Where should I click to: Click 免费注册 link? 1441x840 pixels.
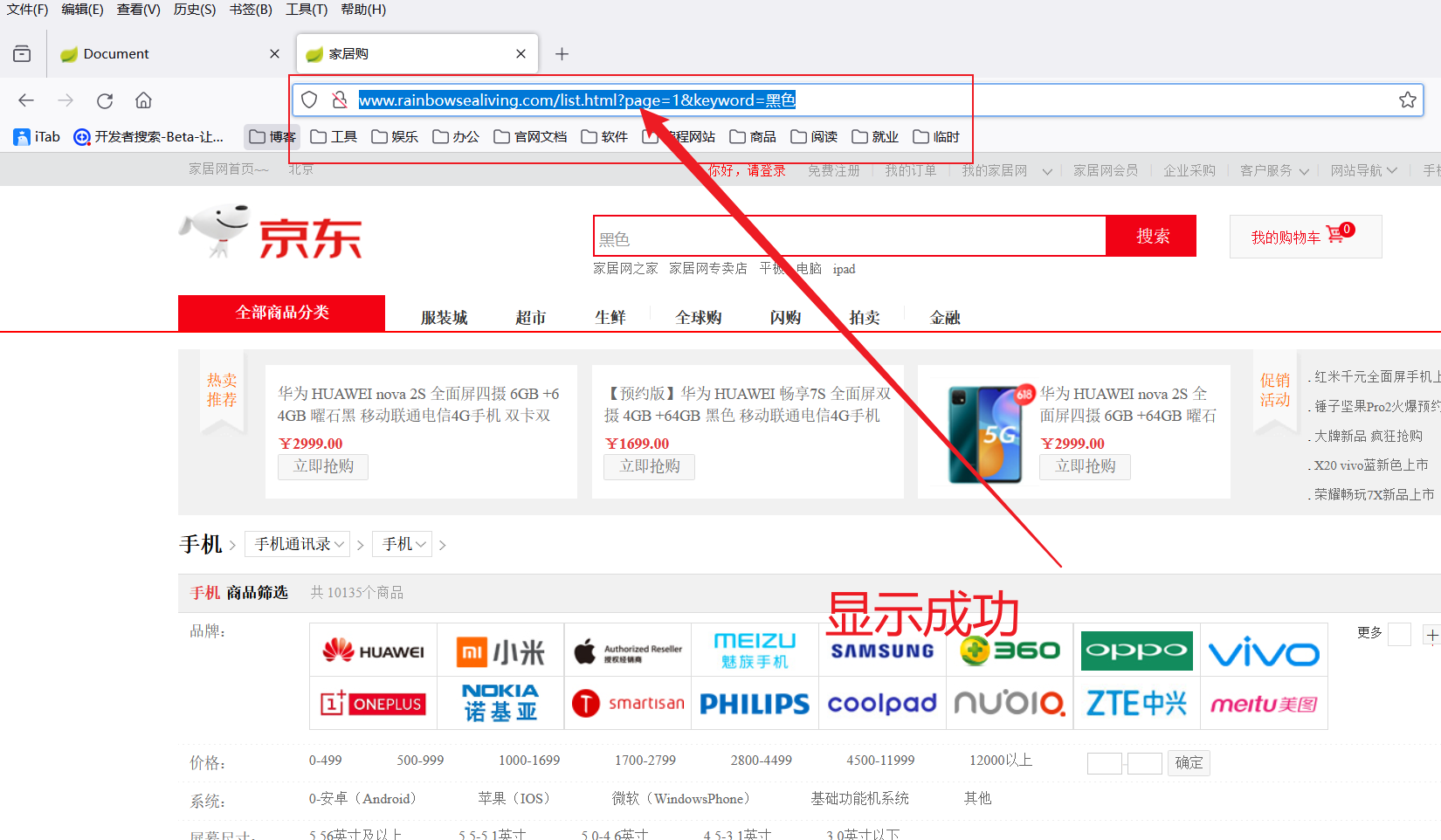[x=833, y=170]
